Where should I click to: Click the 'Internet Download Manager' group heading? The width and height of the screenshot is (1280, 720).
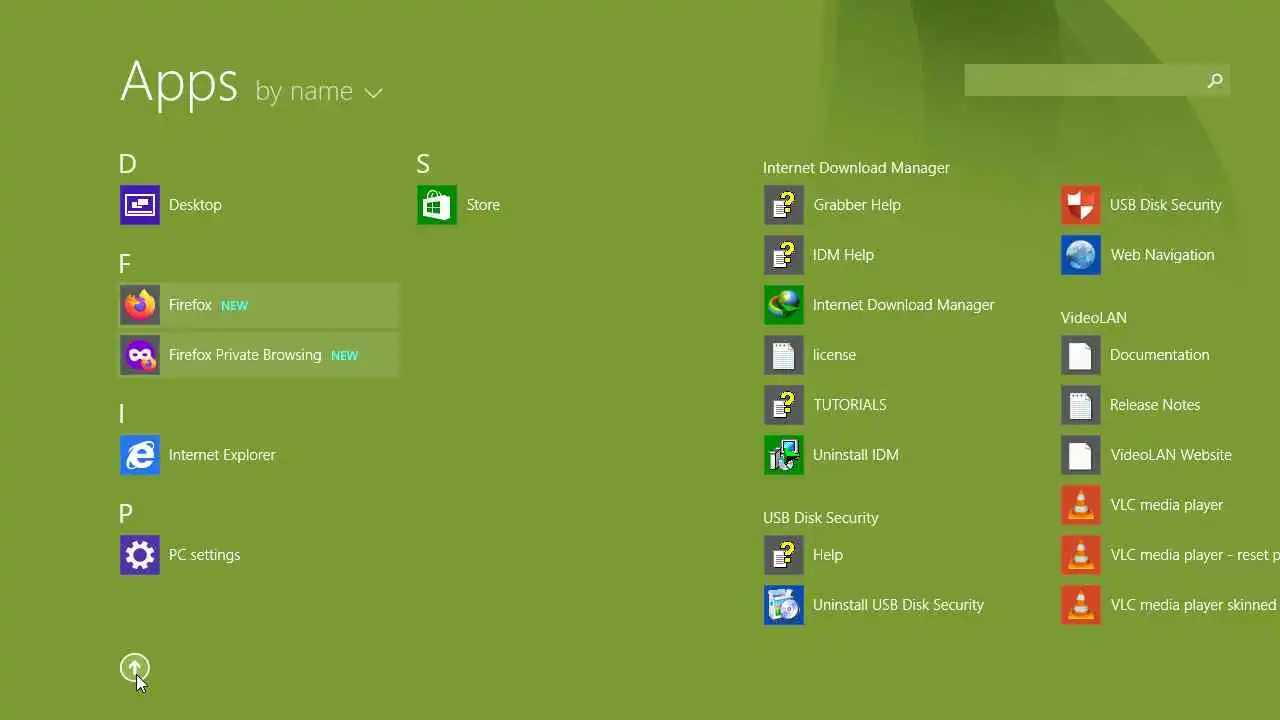(856, 168)
